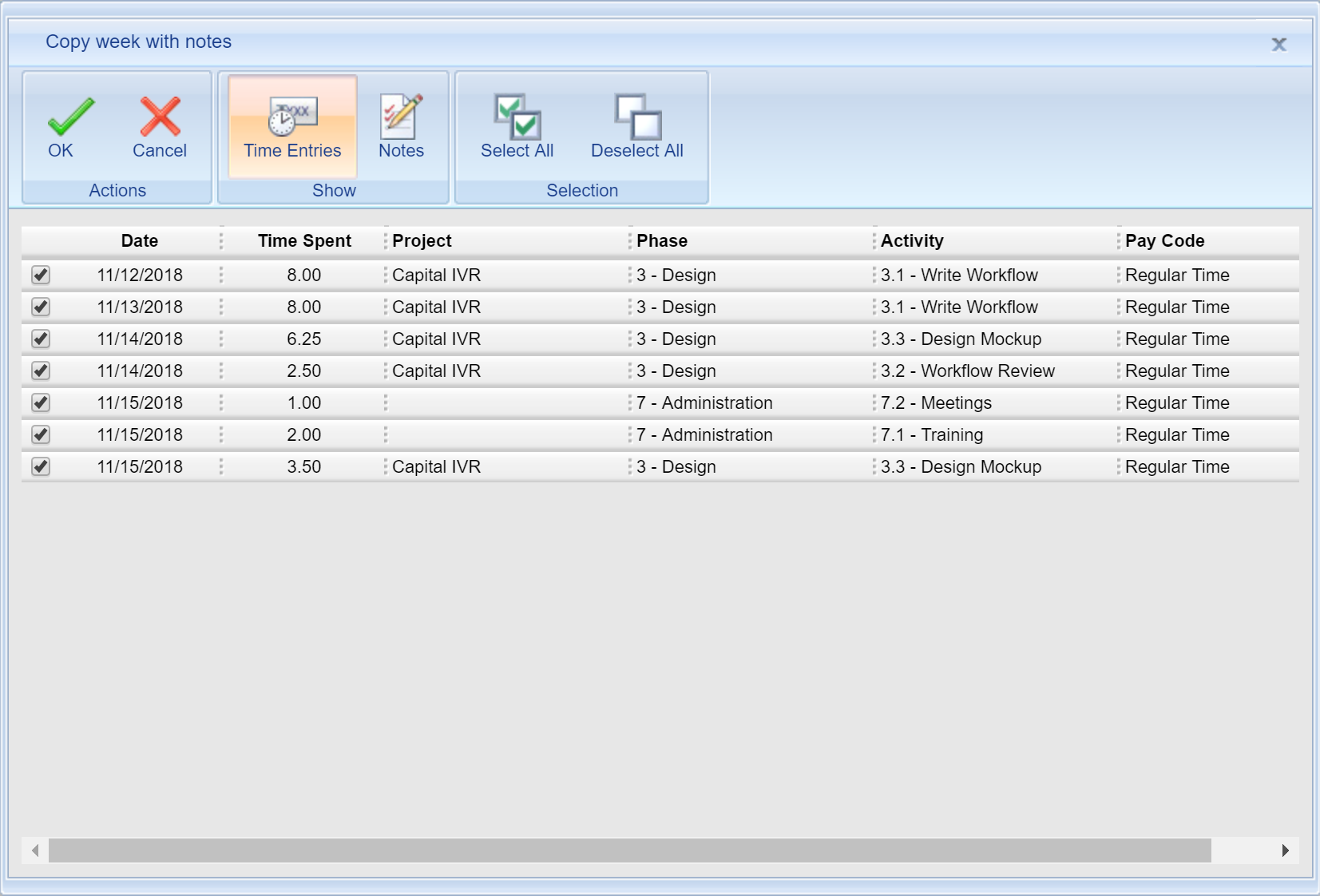Show Time Entries view
The image size is (1320, 896).
[x=292, y=128]
